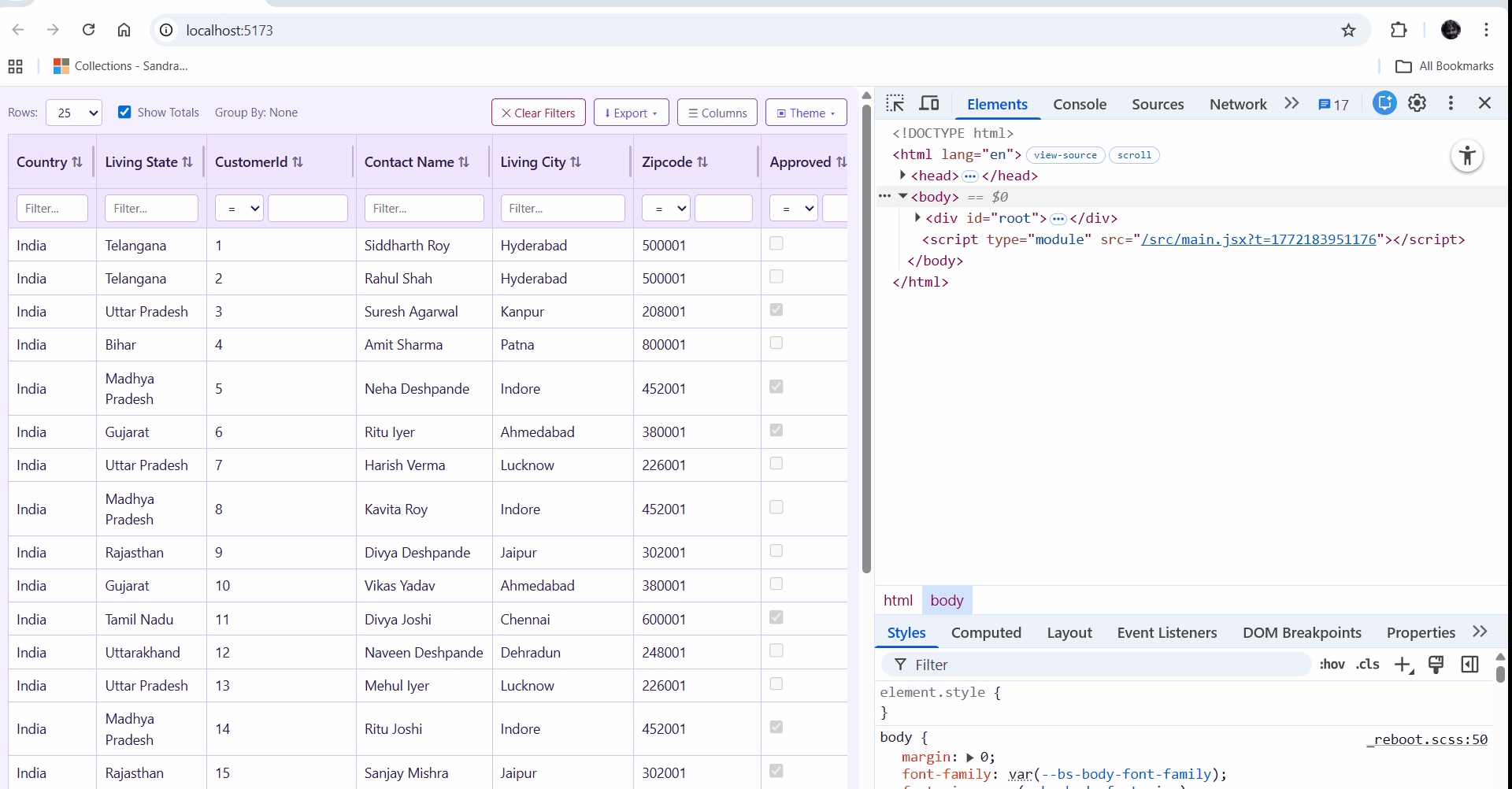This screenshot has width=1512, height=789.
Task: Open the Computed tab in styles pane
Action: click(x=985, y=632)
